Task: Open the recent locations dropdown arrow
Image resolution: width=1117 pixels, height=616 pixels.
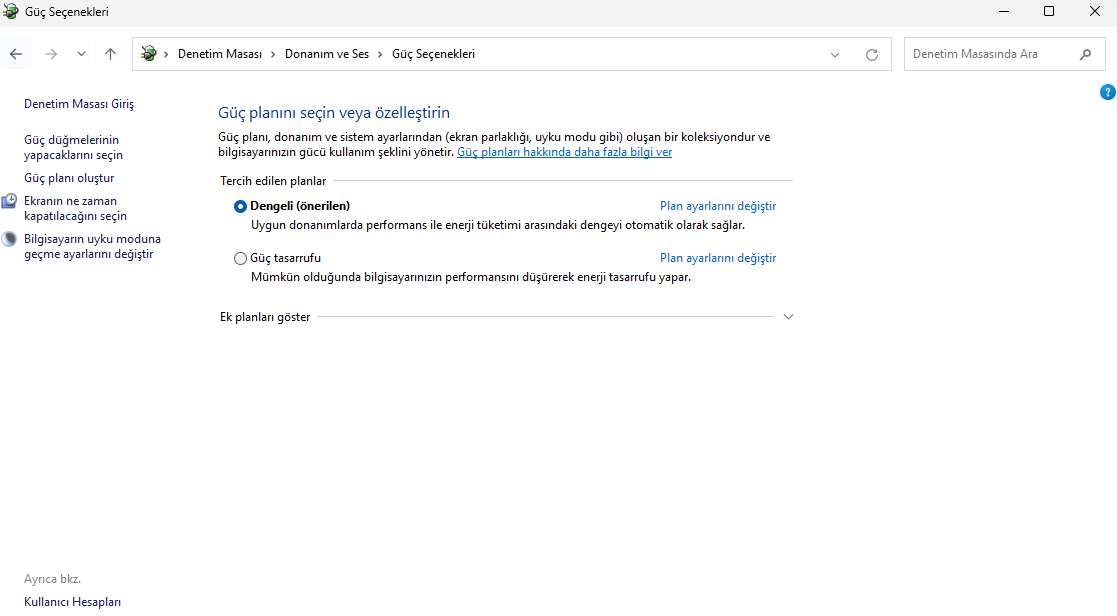Action: click(81, 54)
